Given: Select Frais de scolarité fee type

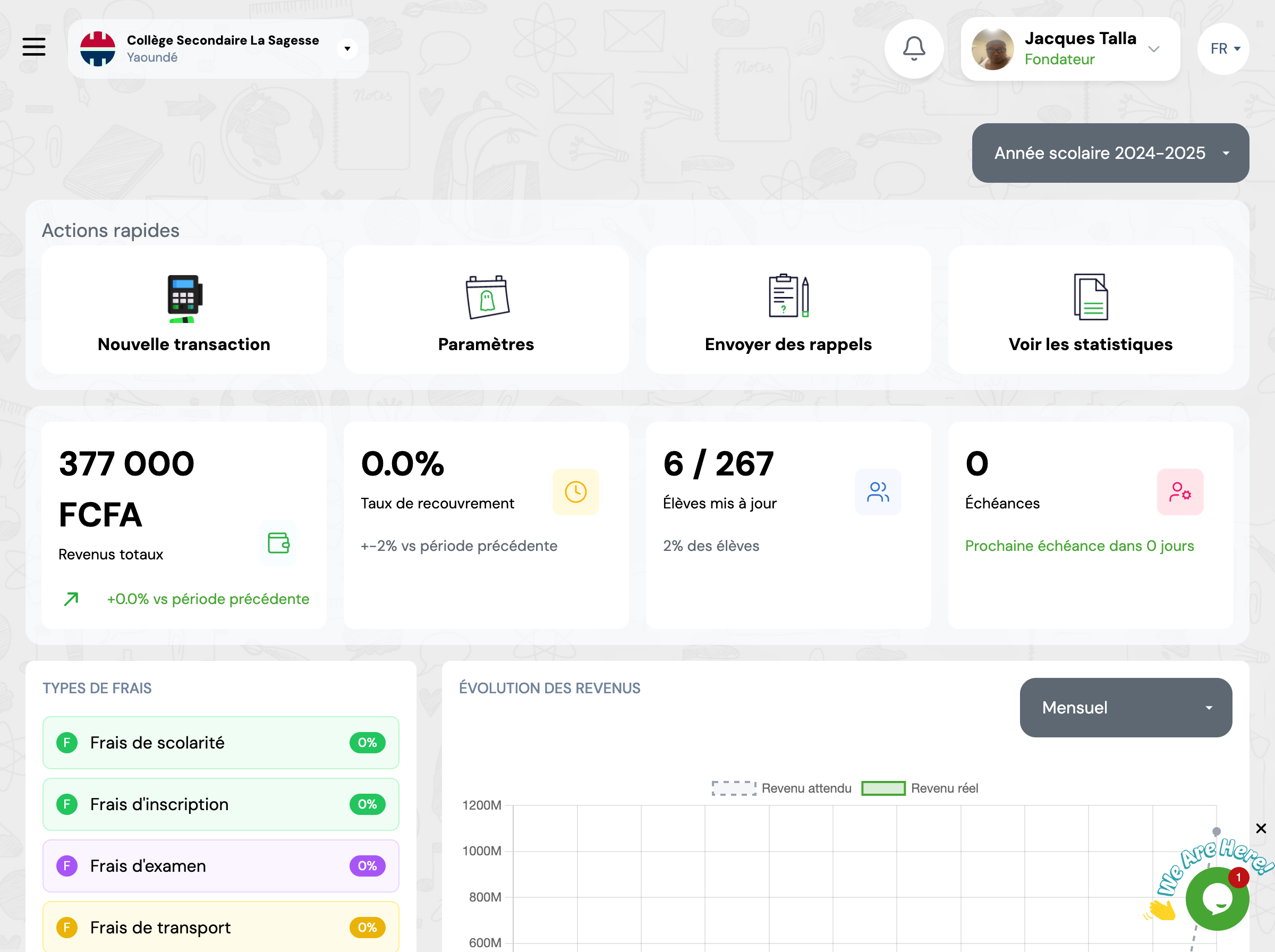Looking at the screenshot, I should point(220,742).
